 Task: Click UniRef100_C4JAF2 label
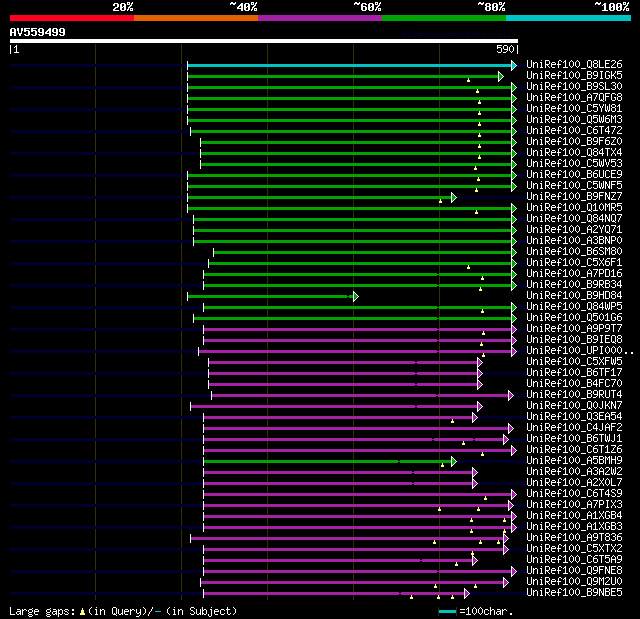[x=574, y=428]
